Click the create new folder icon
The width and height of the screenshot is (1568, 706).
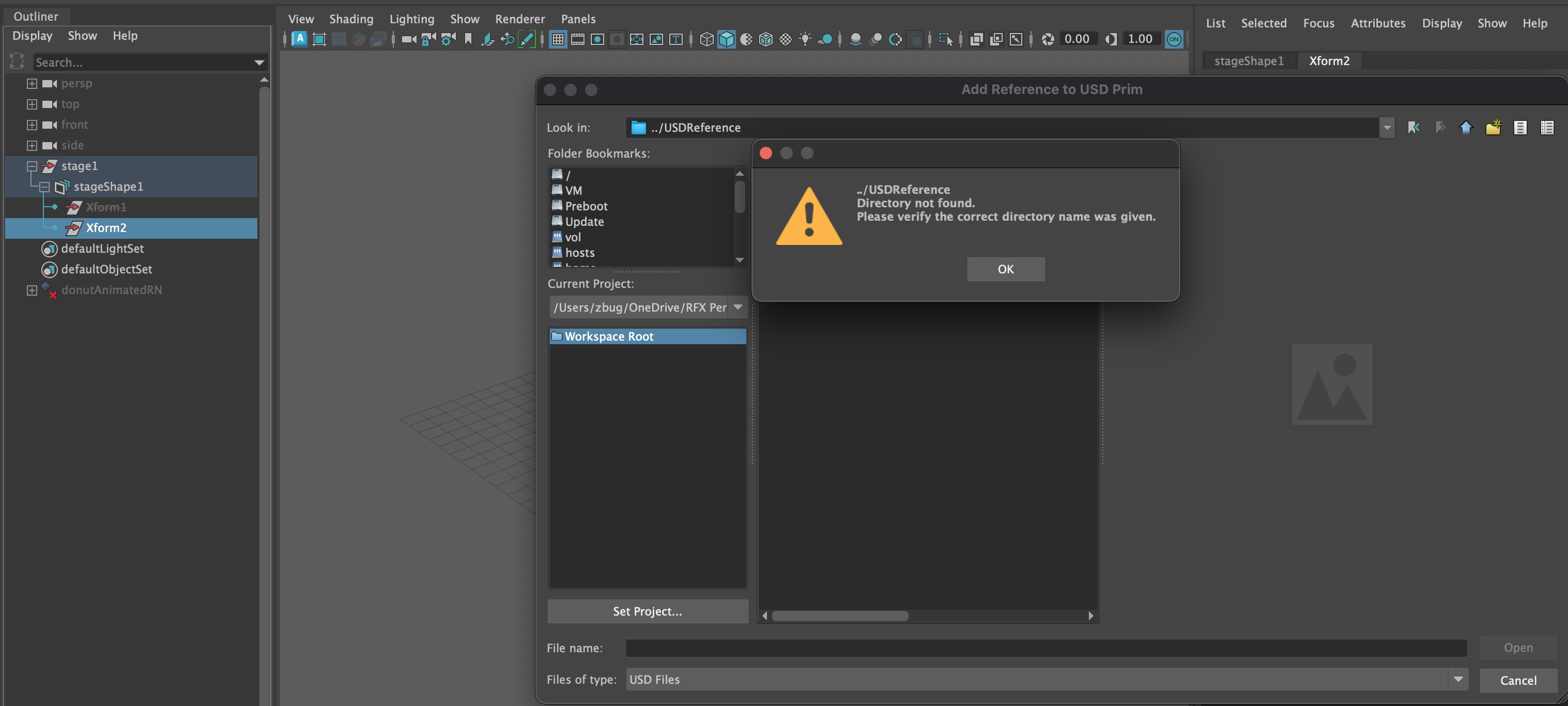click(x=1493, y=127)
